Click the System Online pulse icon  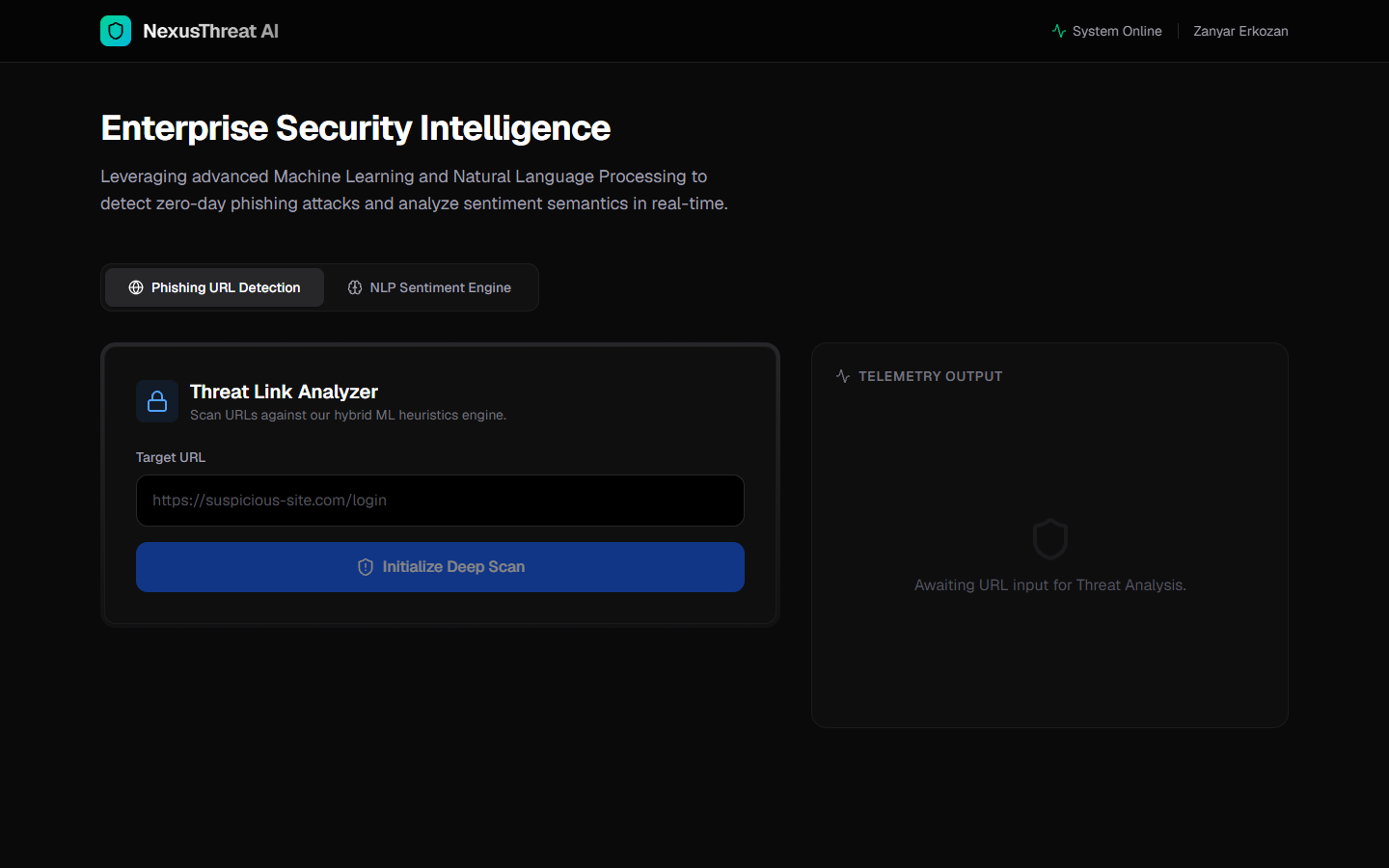[1059, 31]
